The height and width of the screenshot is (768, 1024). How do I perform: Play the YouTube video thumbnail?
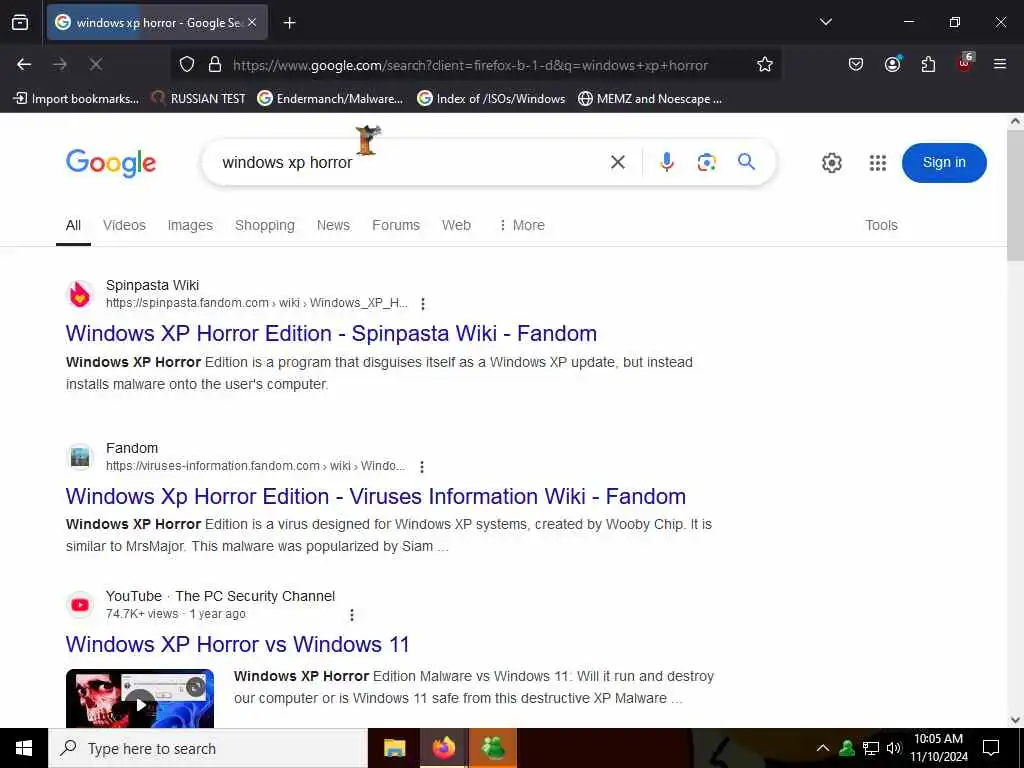(140, 698)
